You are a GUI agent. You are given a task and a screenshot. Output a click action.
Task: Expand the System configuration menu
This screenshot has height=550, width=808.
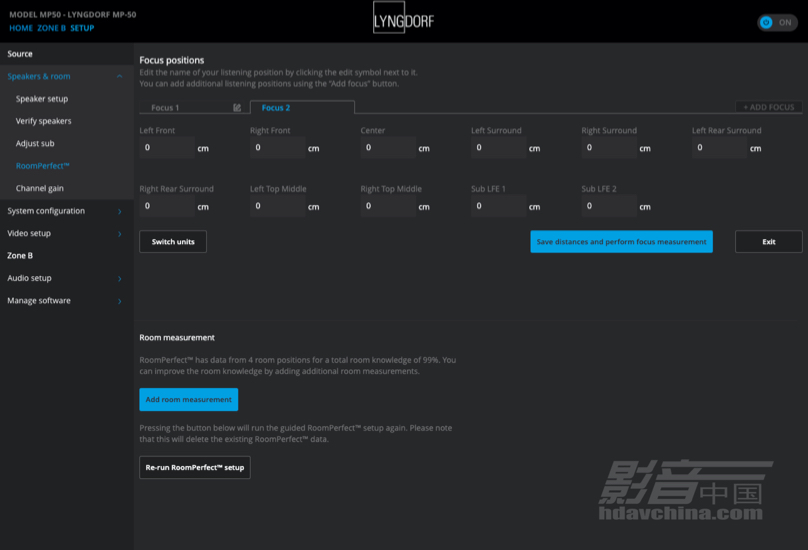point(120,211)
